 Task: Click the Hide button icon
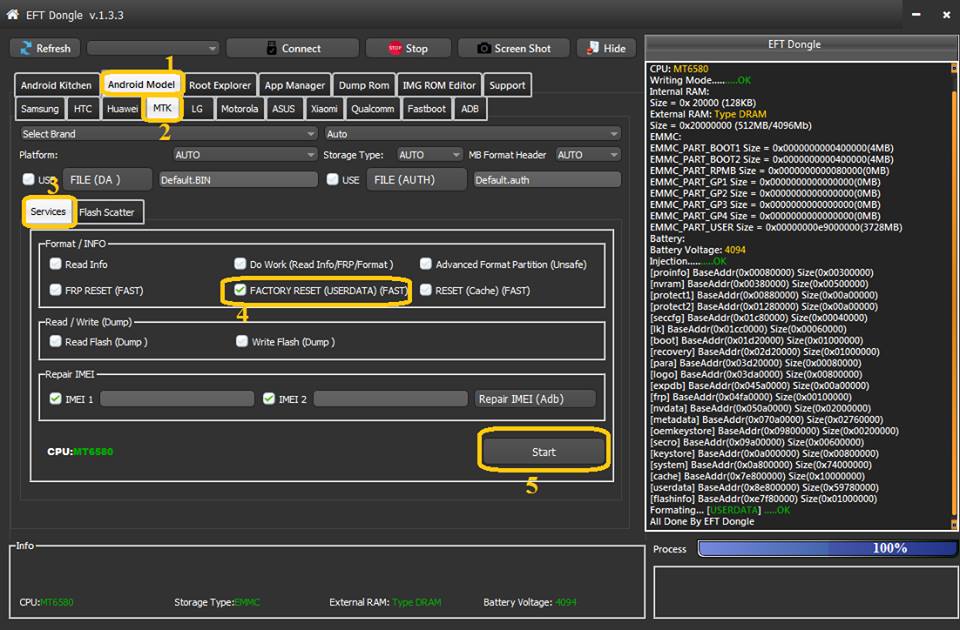593,48
